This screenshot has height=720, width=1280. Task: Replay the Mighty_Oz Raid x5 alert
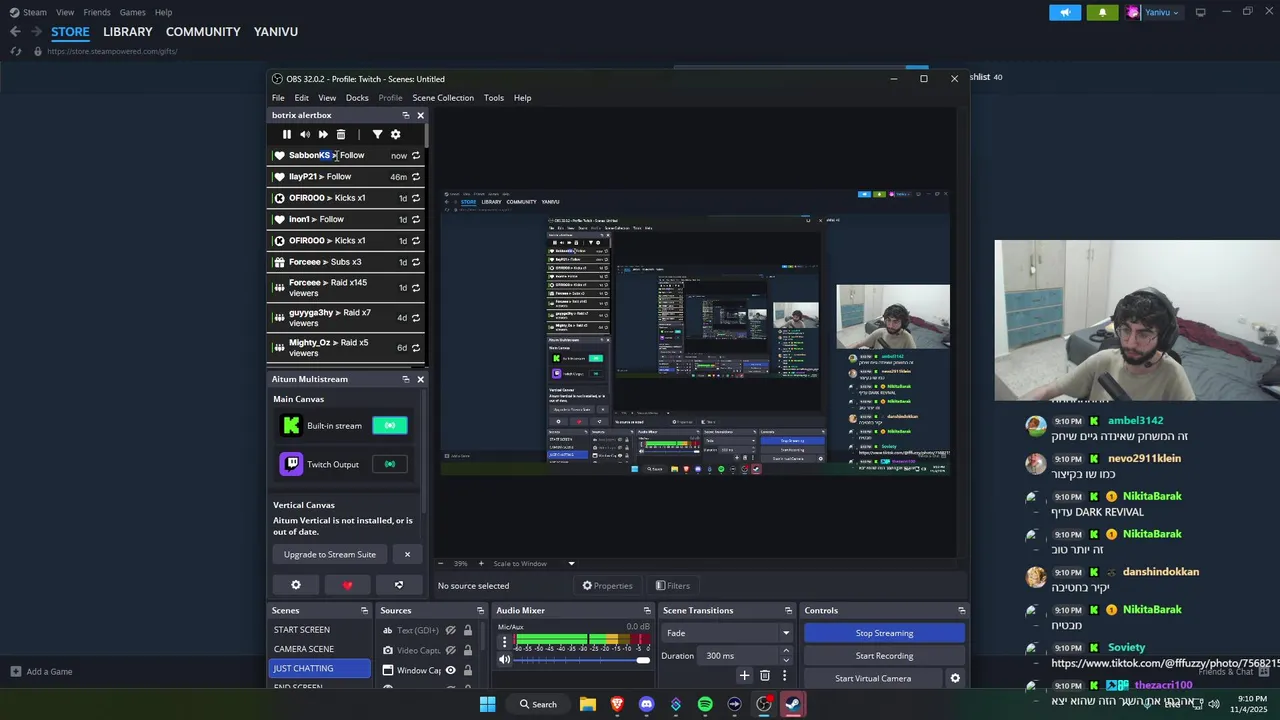click(416, 348)
